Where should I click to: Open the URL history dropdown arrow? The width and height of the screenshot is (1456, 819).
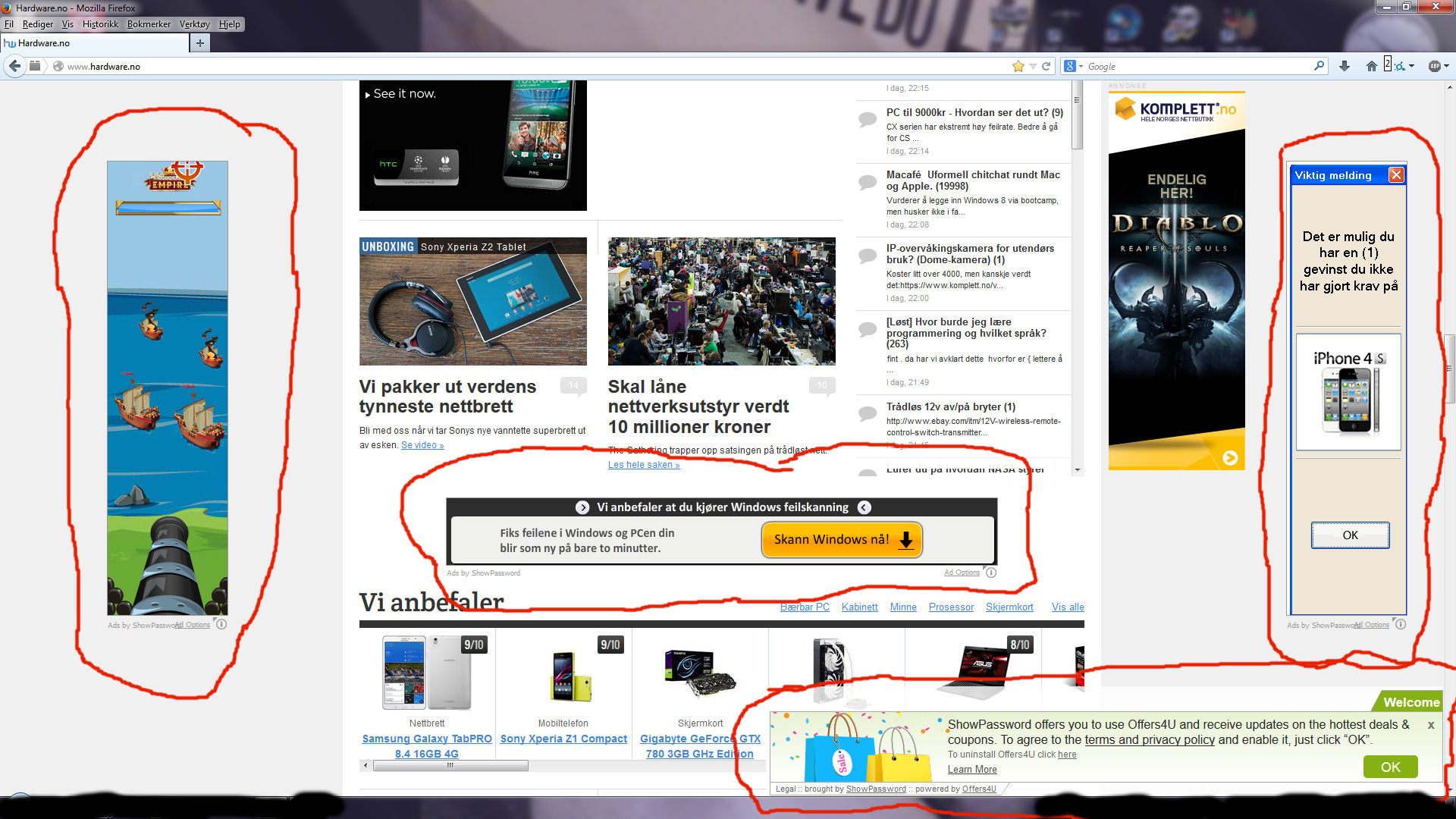1033,67
